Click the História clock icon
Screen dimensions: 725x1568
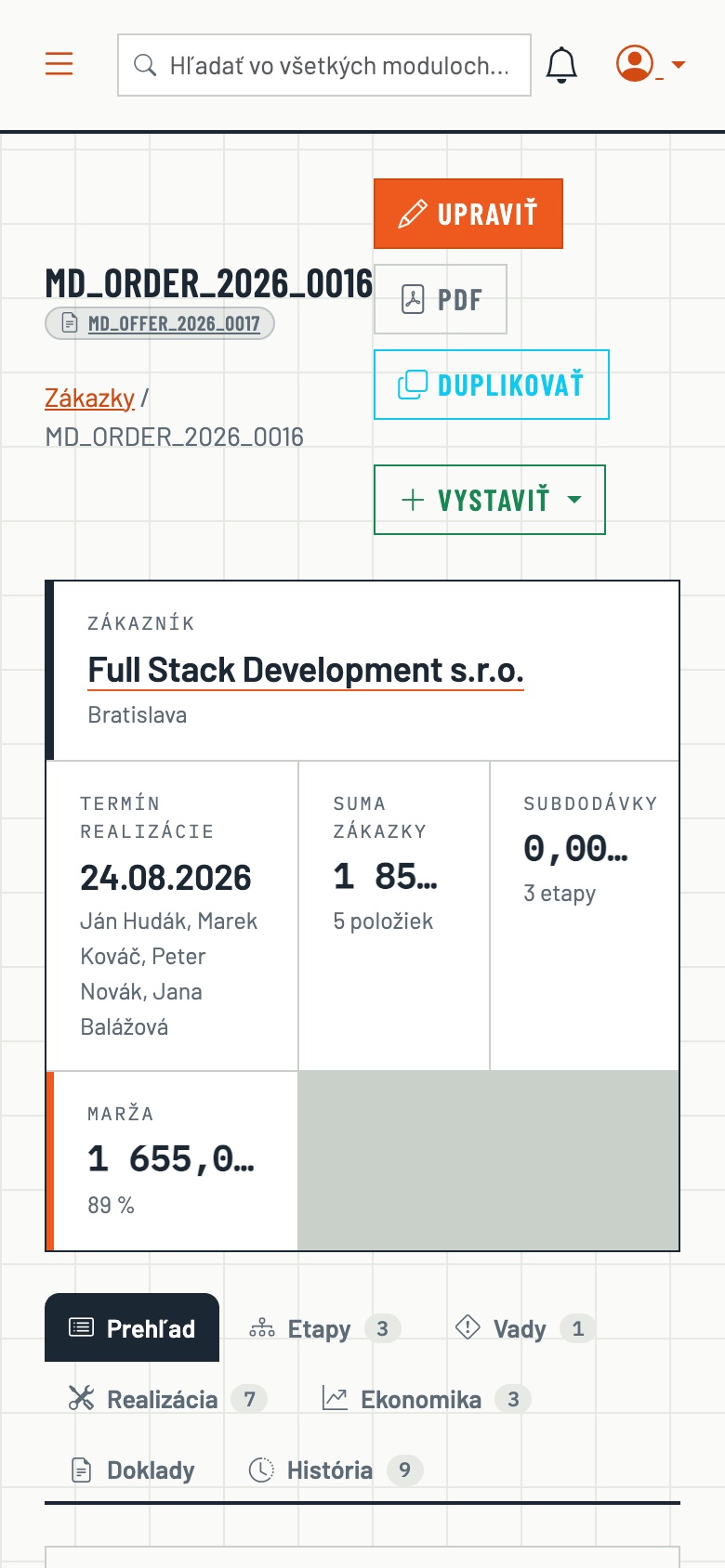(x=261, y=1470)
